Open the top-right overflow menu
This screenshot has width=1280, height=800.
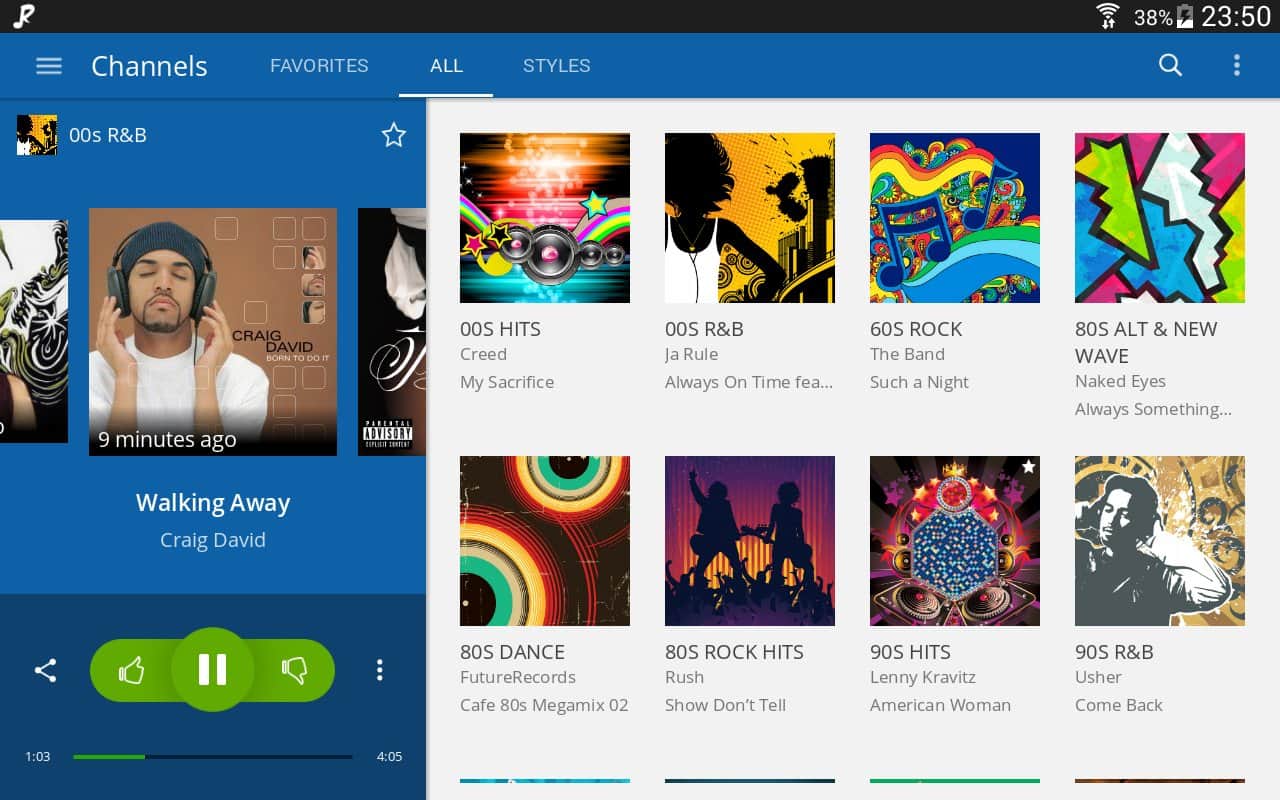pos(1237,66)
